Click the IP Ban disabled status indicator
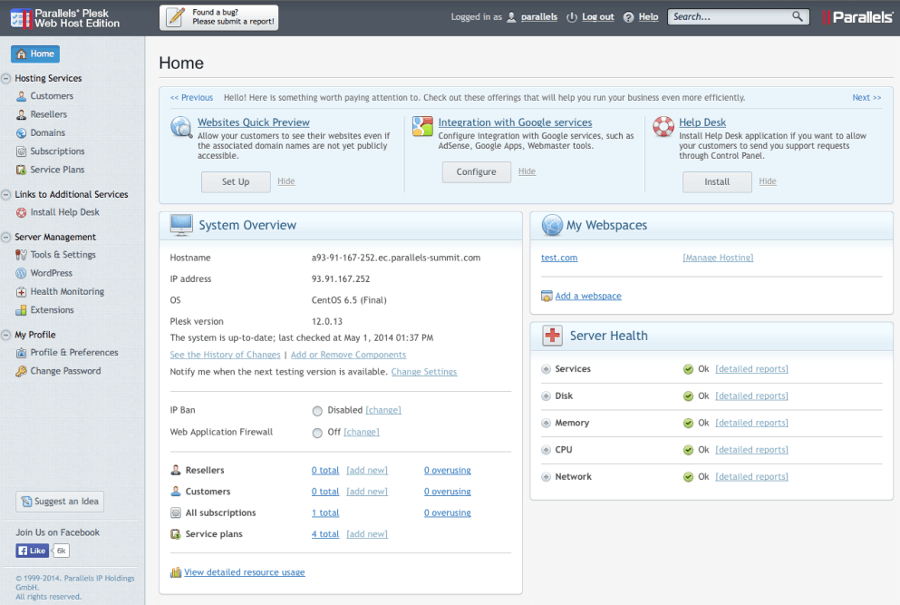900x605 pixels. tap(317, 411)
